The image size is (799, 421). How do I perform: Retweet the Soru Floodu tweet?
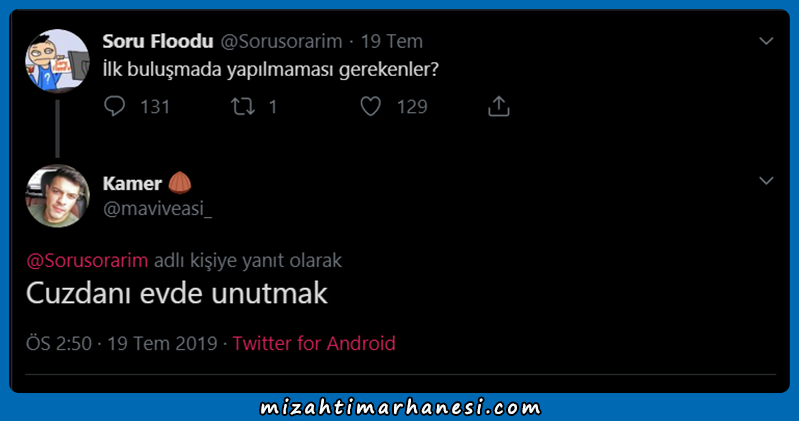243,107
